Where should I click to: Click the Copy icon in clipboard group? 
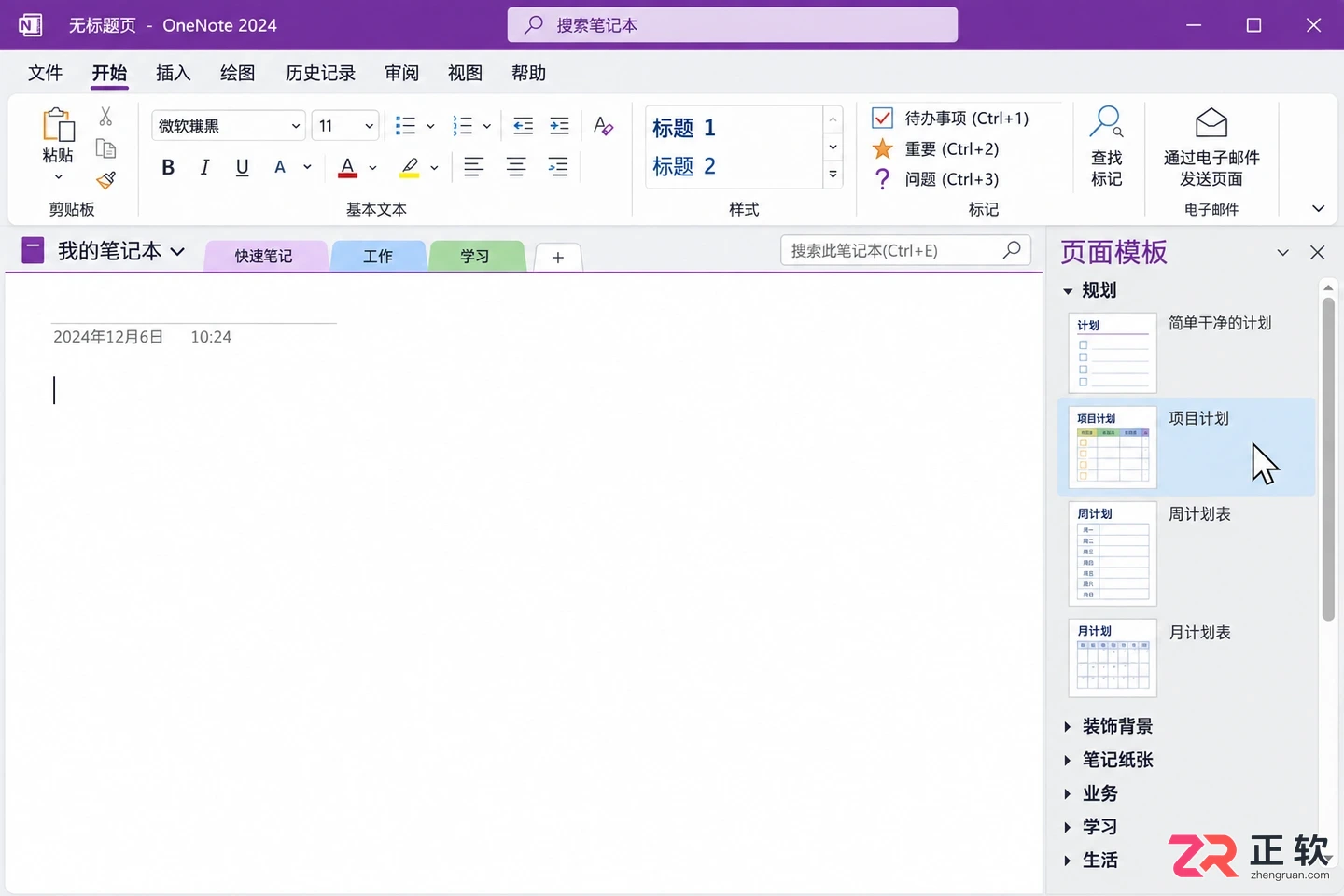point(105,148)
